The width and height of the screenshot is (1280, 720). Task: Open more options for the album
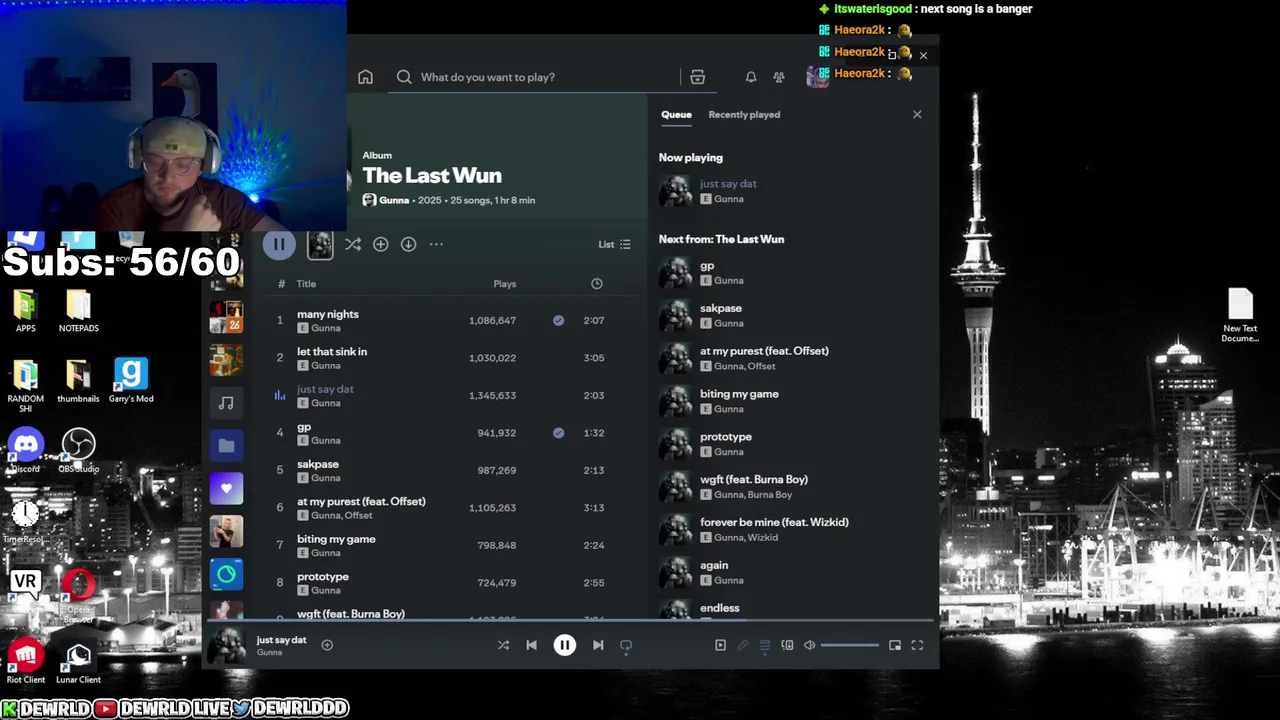pos(436,244)
